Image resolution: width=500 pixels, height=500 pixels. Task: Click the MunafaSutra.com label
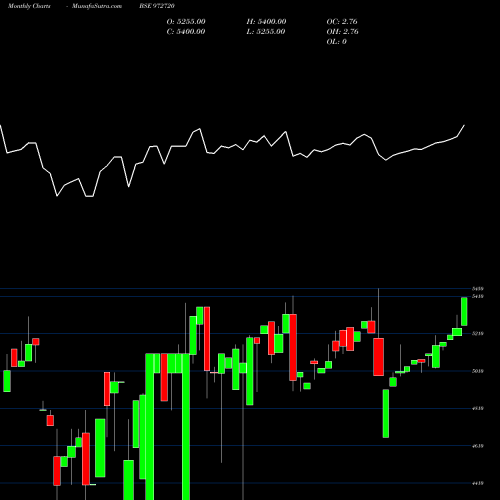(97, 6)
